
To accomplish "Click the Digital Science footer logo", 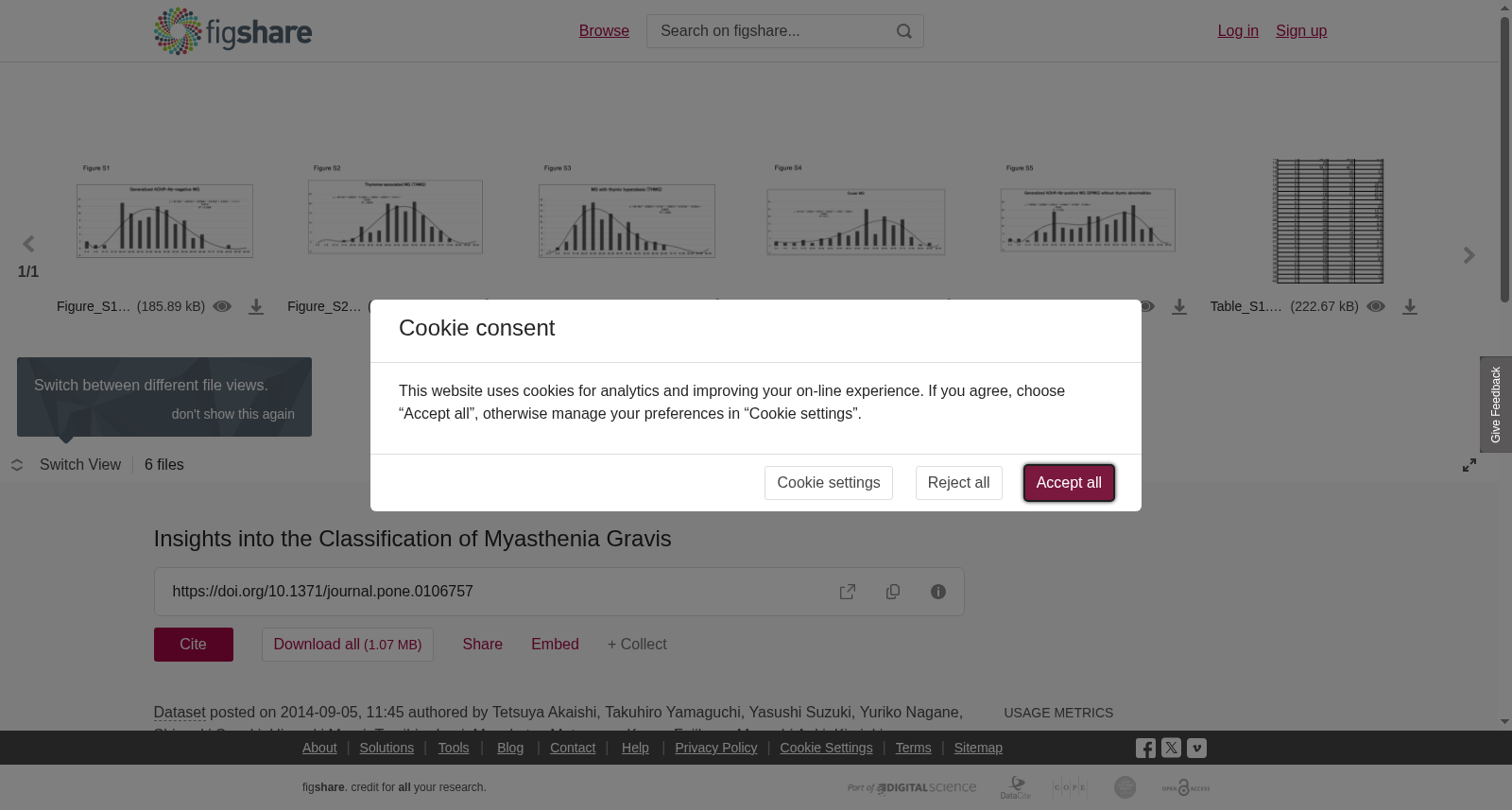I will (x=912, y=787).
